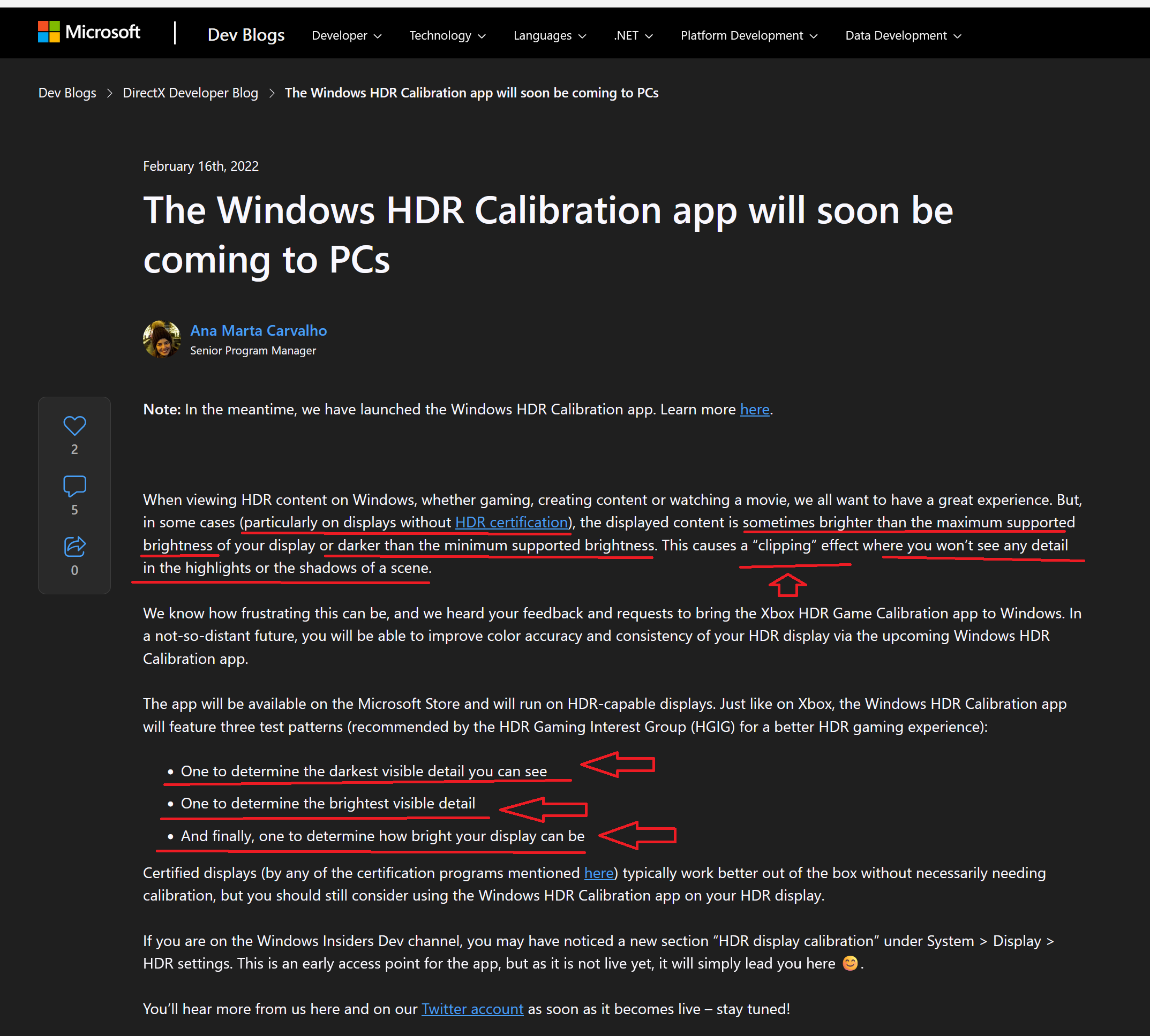Open the Data Development dropdown
The image size is (1150, 1036).
902,35
